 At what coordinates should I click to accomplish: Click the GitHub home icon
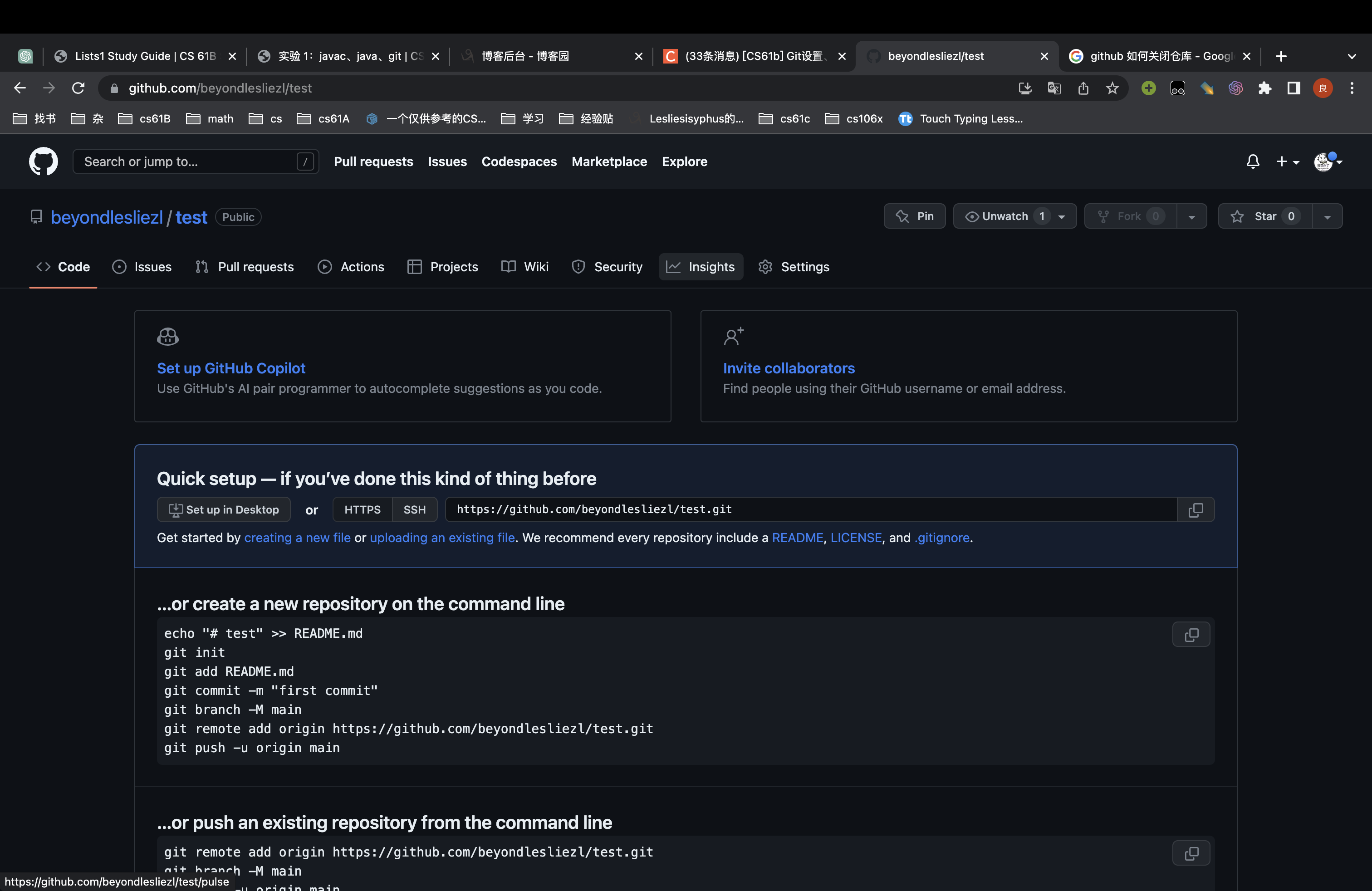tap(43, 161)
